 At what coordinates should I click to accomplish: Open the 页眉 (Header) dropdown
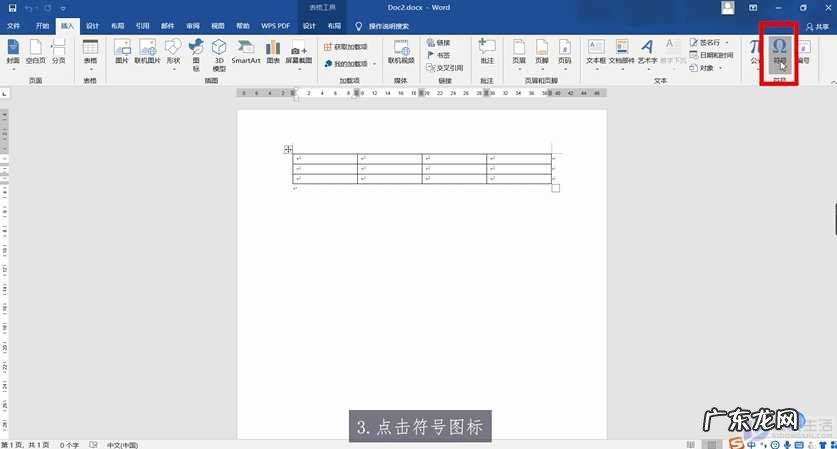pyautogui.click(x=519, y=54)
